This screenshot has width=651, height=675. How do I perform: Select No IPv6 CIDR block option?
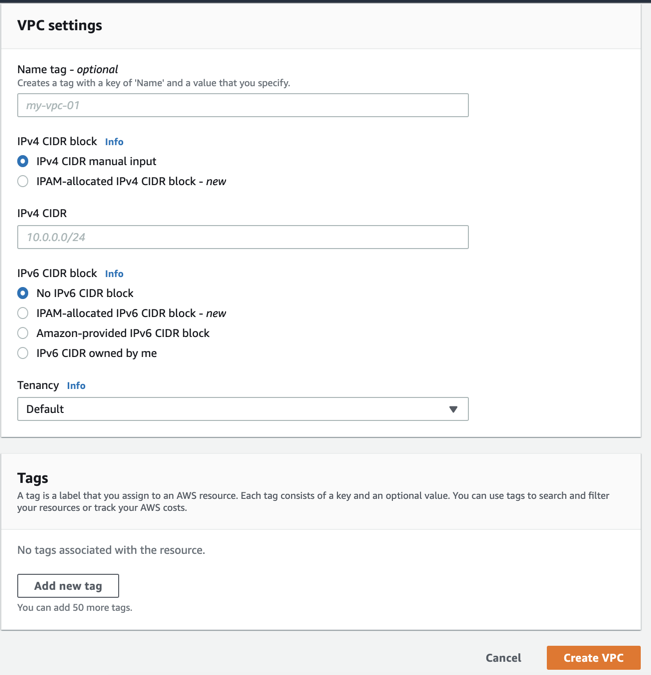click(23, 293)
